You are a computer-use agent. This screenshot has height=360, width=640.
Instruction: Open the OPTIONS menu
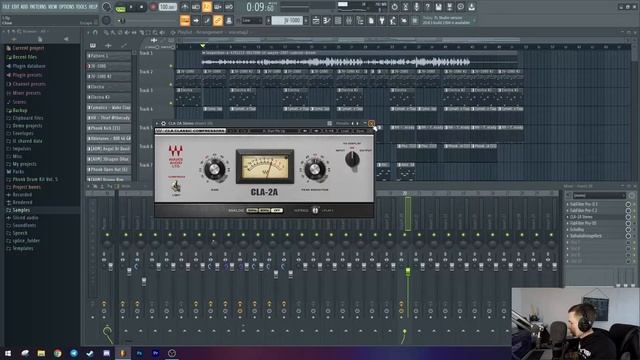tap(67, 7)
